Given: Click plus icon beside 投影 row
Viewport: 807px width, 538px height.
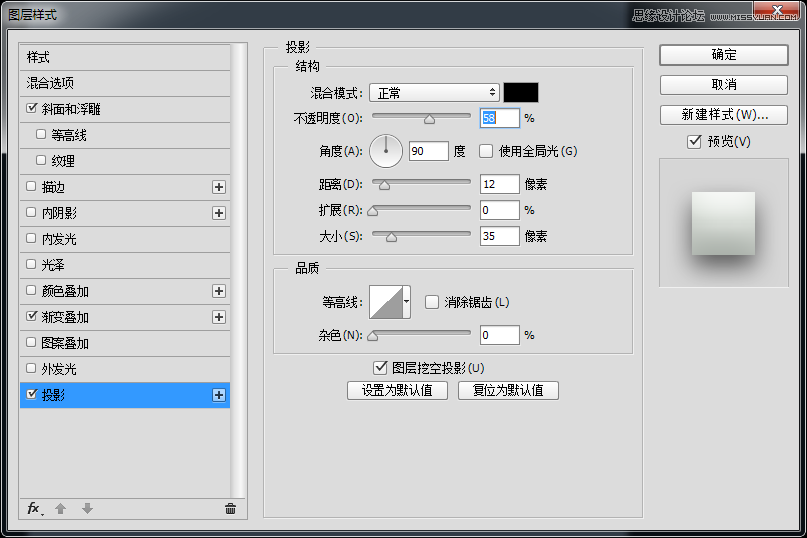Looking at the screenshot, I should 219,395.
